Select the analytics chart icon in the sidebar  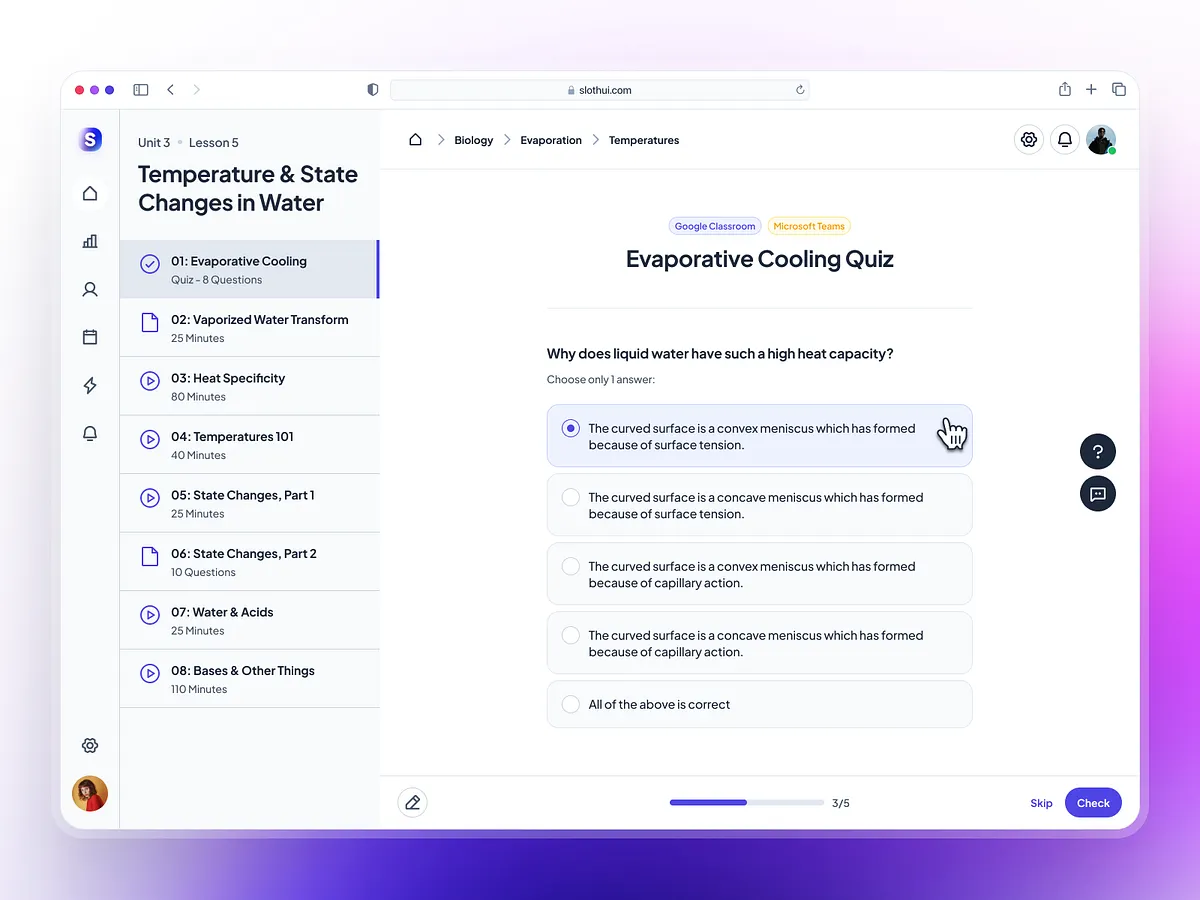click(x=90, y=241)
